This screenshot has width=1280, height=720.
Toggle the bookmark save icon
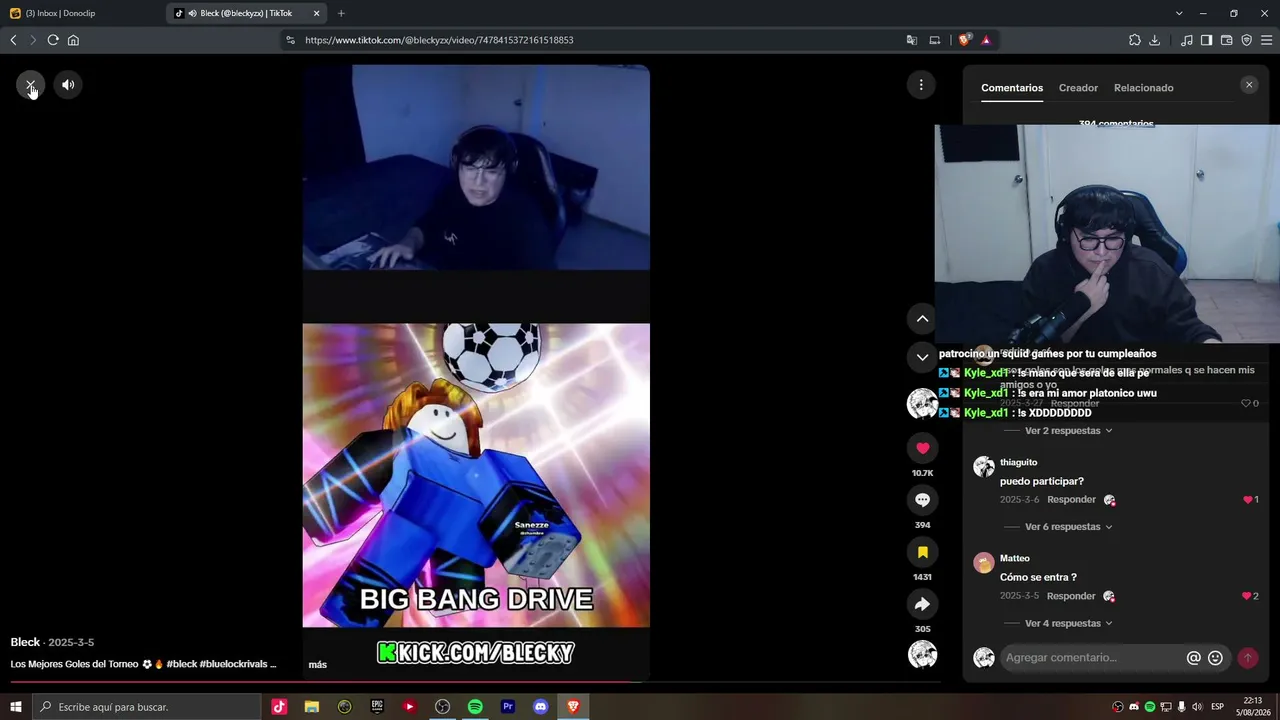click(922, 552)
